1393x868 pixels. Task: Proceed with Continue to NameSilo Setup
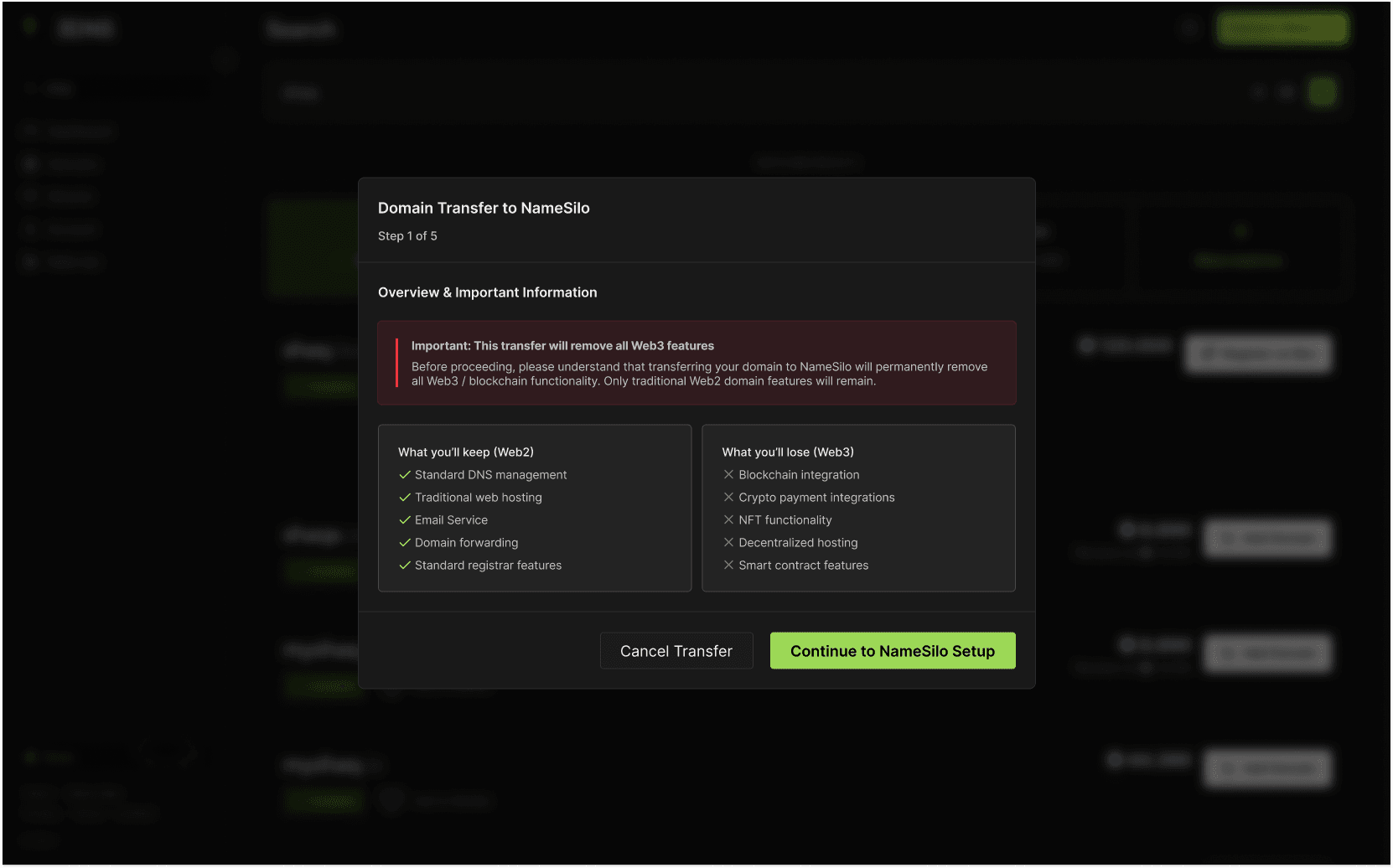coord(892,651)
